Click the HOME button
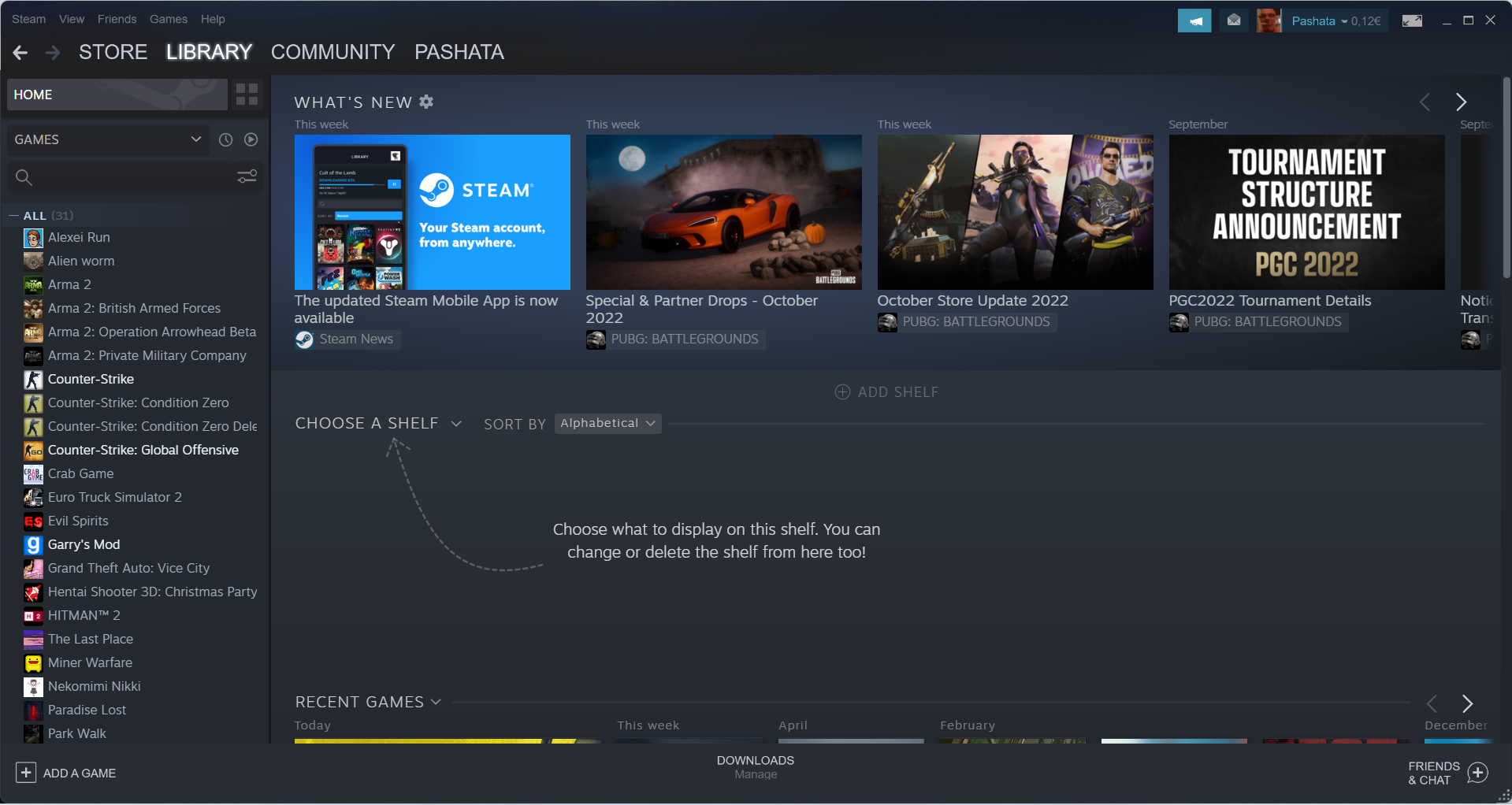Screen dimensions: 1512x805 coord(117,95)
